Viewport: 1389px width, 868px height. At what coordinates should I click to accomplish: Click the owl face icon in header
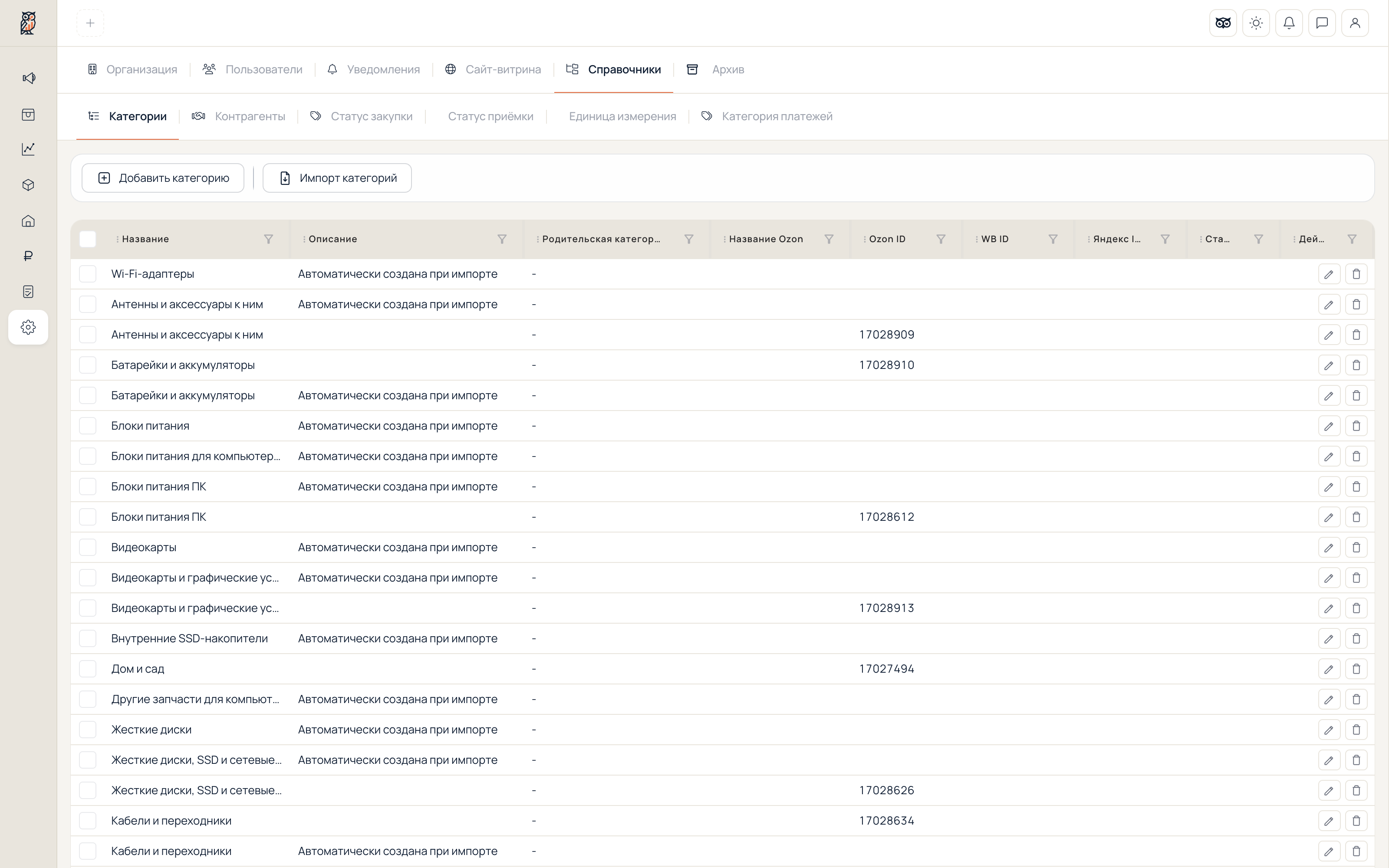1223,23
